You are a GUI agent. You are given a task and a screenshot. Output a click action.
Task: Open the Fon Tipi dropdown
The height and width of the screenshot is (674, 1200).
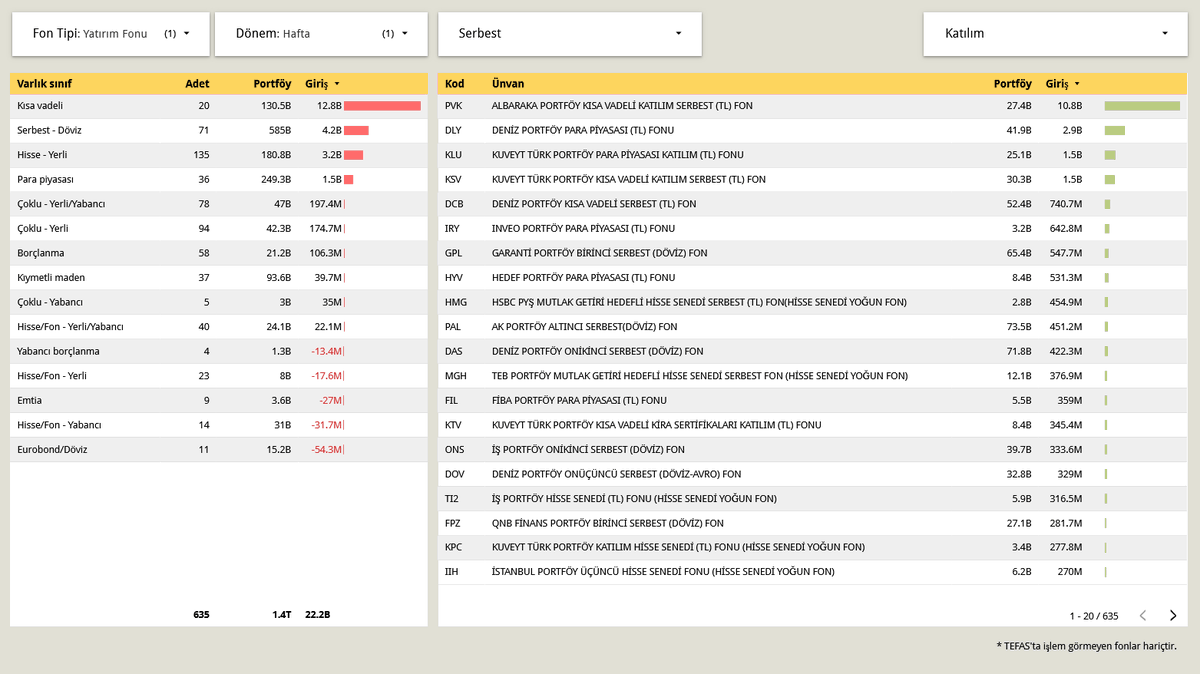tap(110, 34)
